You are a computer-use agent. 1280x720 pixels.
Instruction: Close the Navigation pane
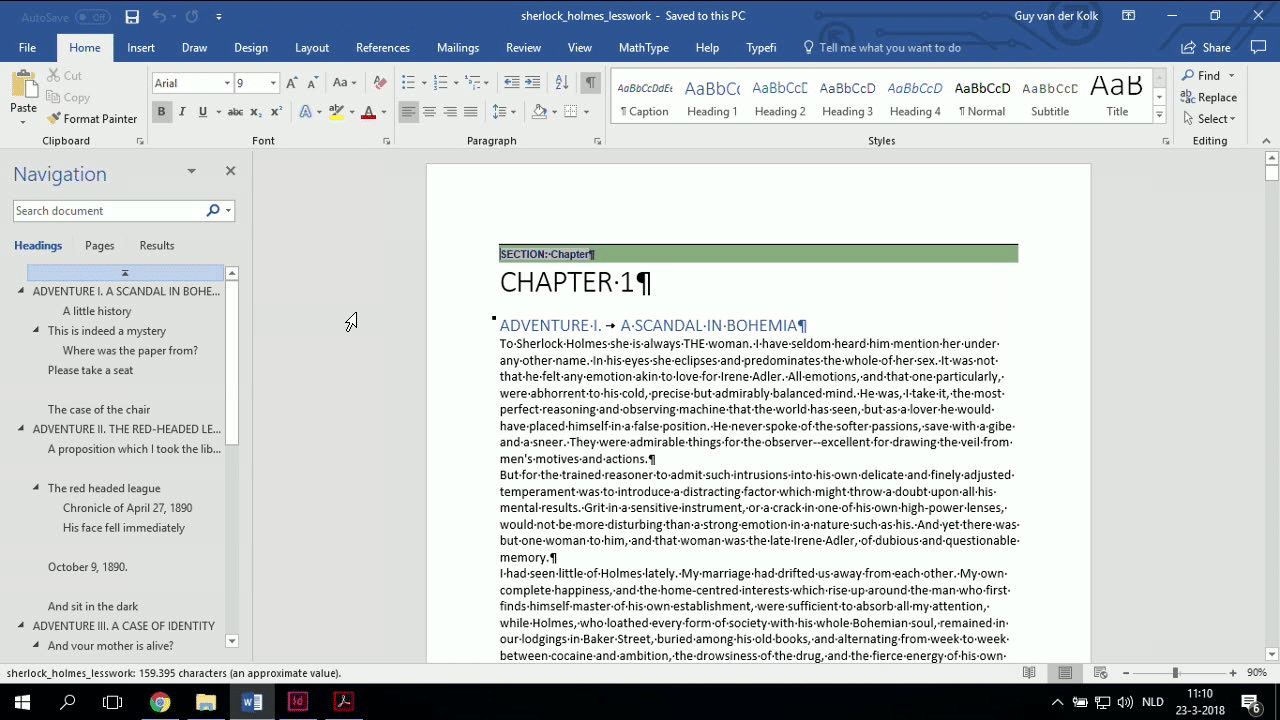tap(230, 171)
